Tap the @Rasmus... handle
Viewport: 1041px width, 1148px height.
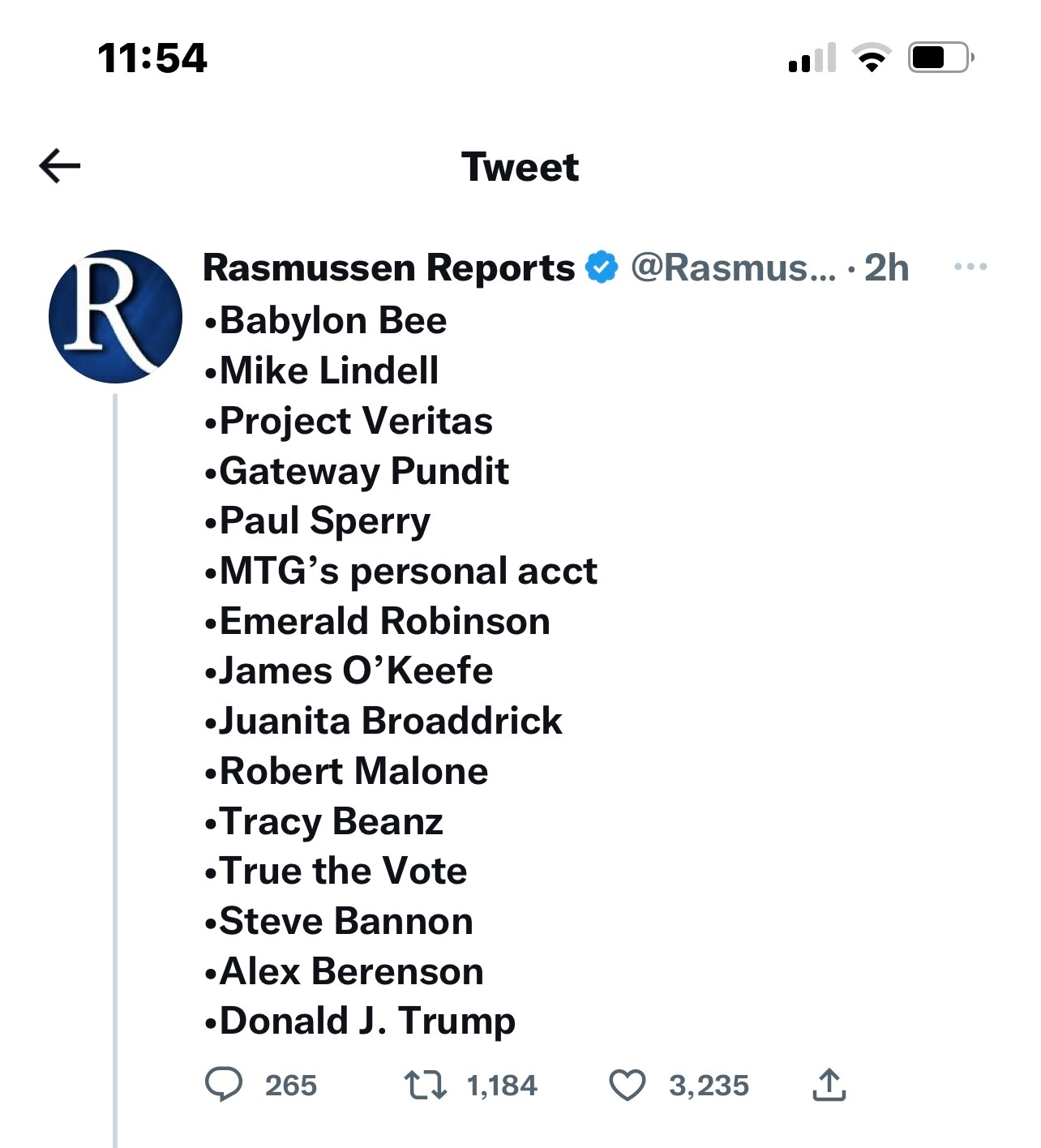coord(733,268)
